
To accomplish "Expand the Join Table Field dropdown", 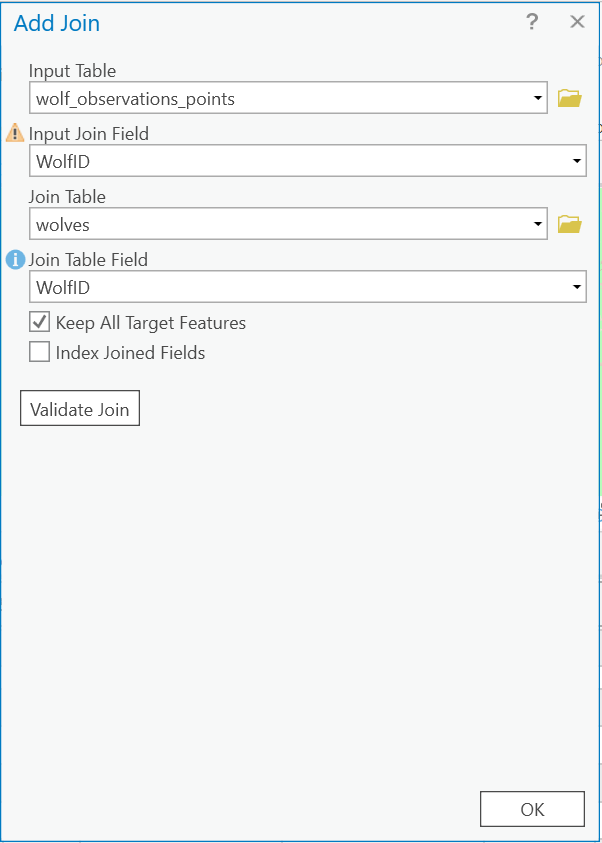I will point(577,287).
